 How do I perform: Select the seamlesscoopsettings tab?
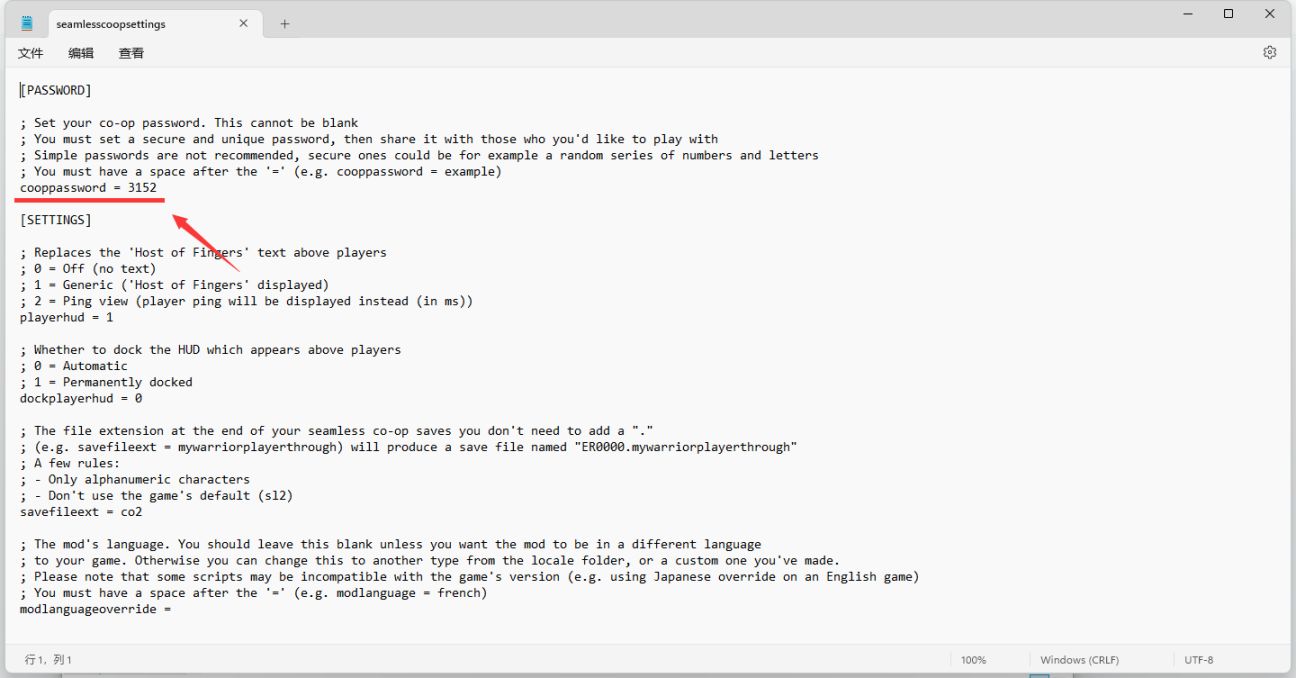click(x=110, y=23)
